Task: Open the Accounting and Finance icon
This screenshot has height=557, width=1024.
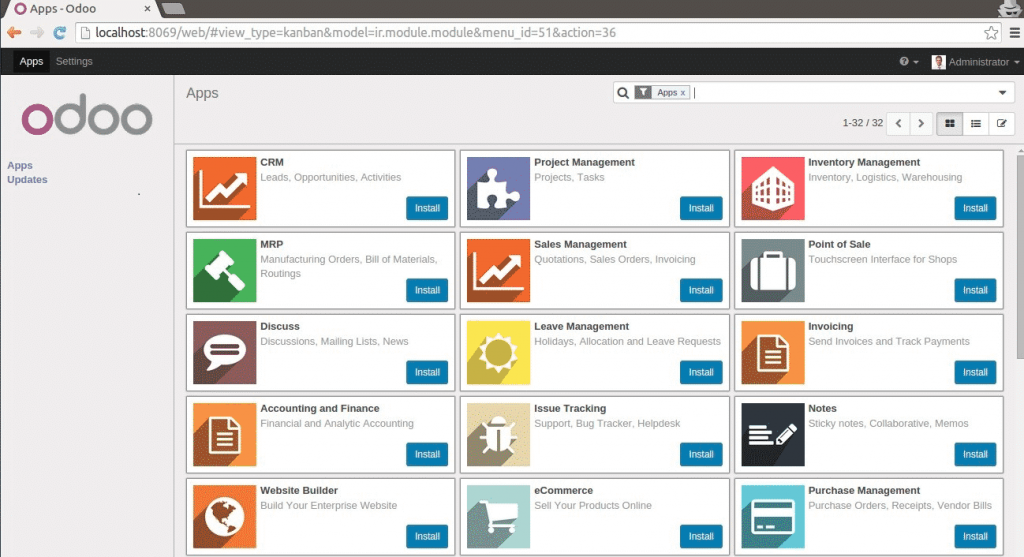Action: (225, 434)
